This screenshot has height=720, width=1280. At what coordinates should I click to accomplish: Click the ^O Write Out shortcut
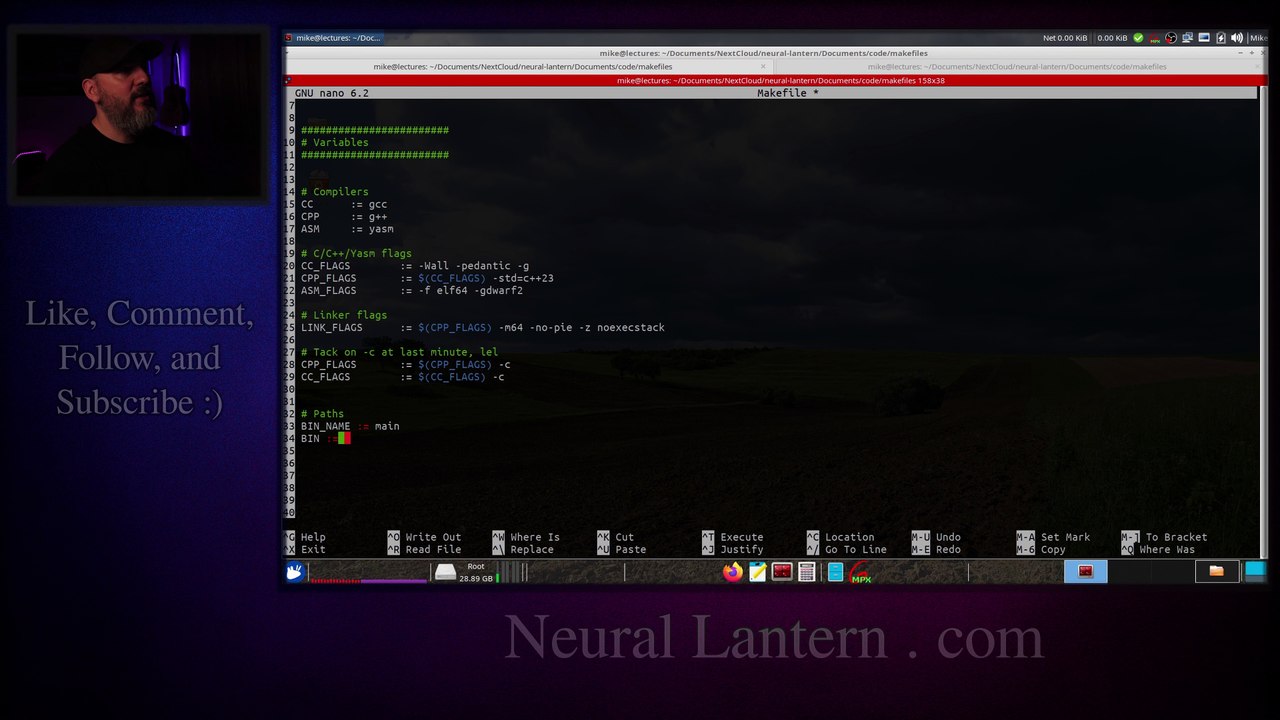(425, 537)
